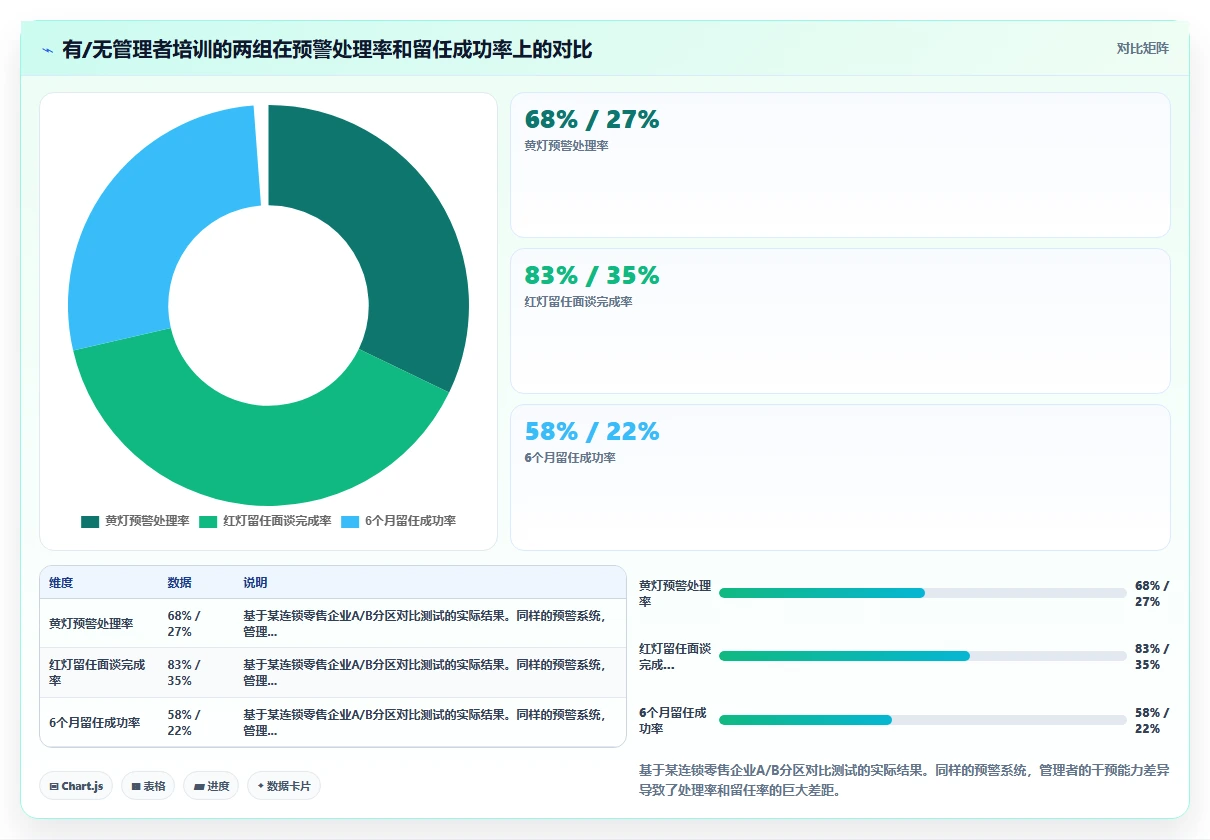Click the 58% / 22% progress value
Image resolution: width=1210 pixels, height=840 pixels.
point(1152,720)
